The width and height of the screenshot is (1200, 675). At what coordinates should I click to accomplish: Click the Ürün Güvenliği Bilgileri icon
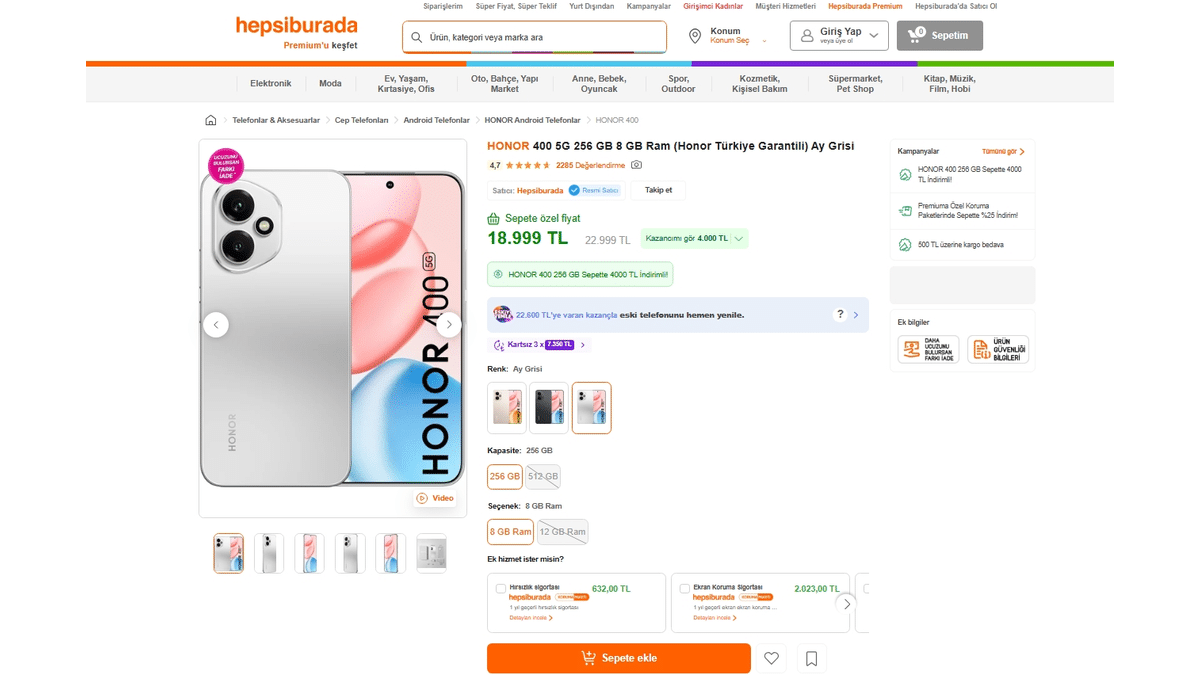pos(999,348)
